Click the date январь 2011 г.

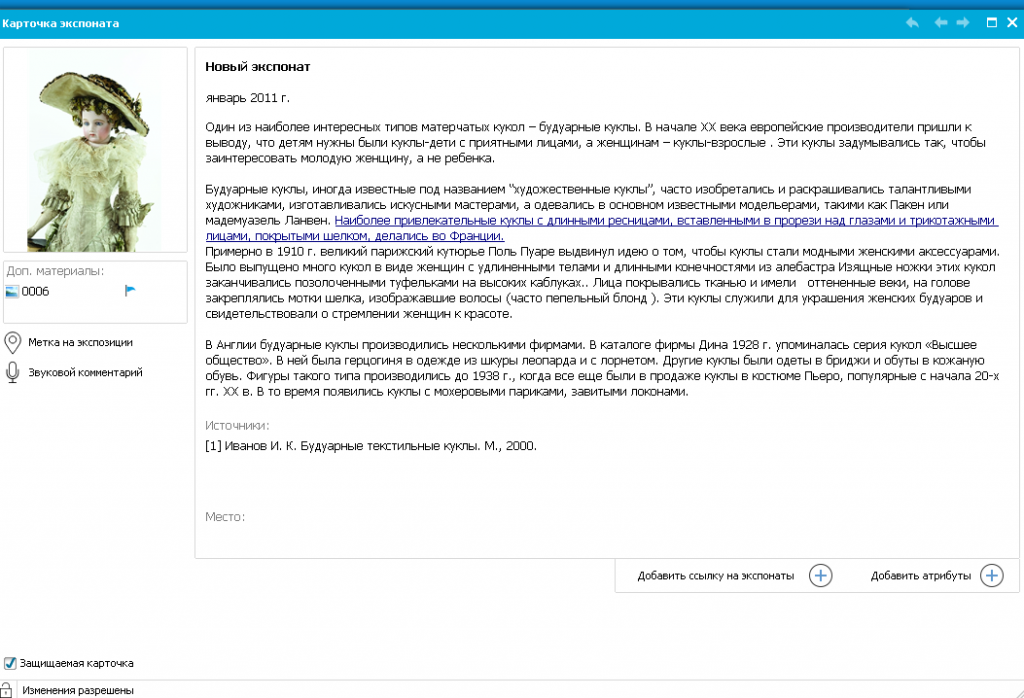pyautogui.click(x=248, y=98)
